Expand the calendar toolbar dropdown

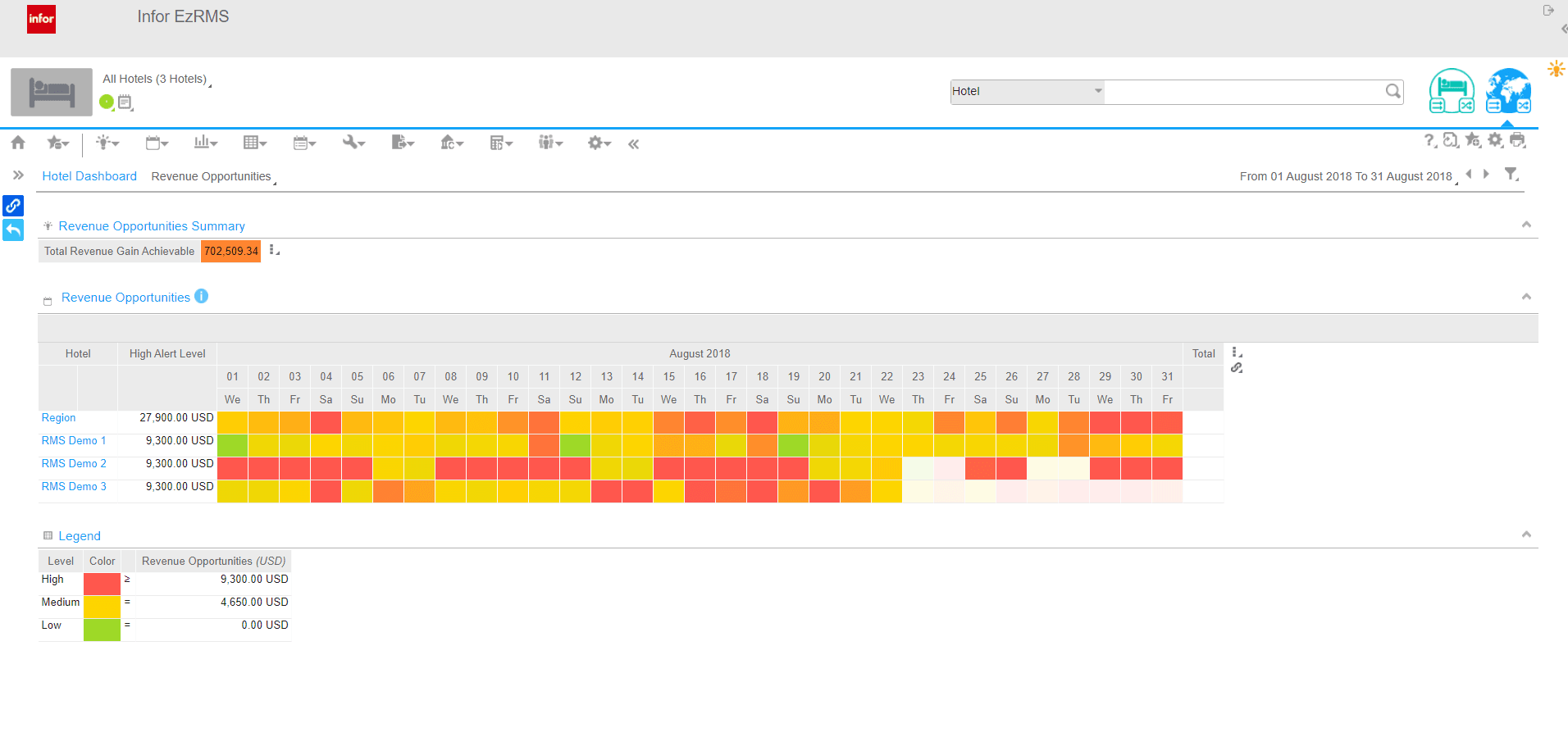pyautogui.click(x=155, y=143)
